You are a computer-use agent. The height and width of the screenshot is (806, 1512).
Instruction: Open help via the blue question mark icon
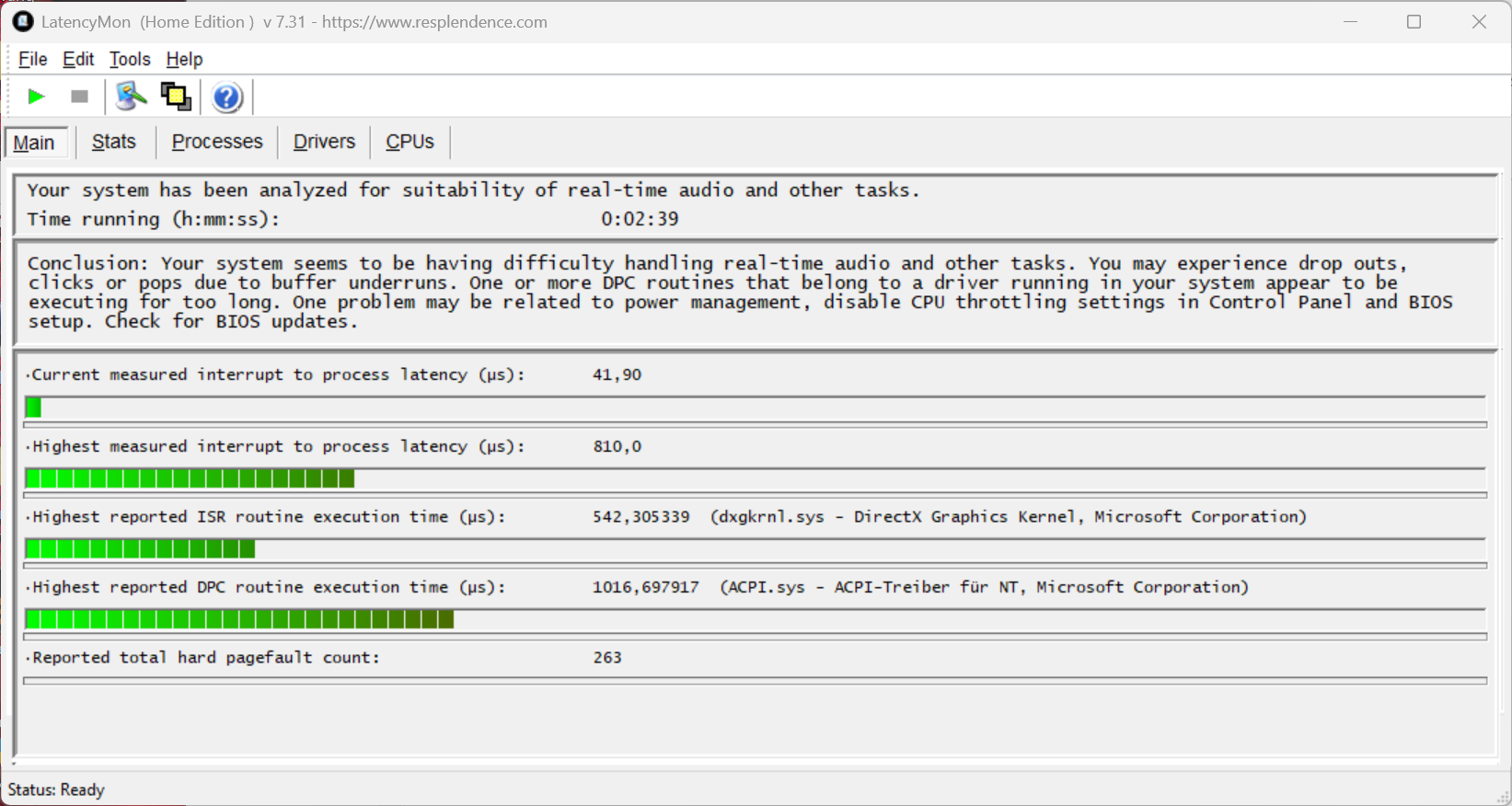pyautogui.click(x=226, y=97)
